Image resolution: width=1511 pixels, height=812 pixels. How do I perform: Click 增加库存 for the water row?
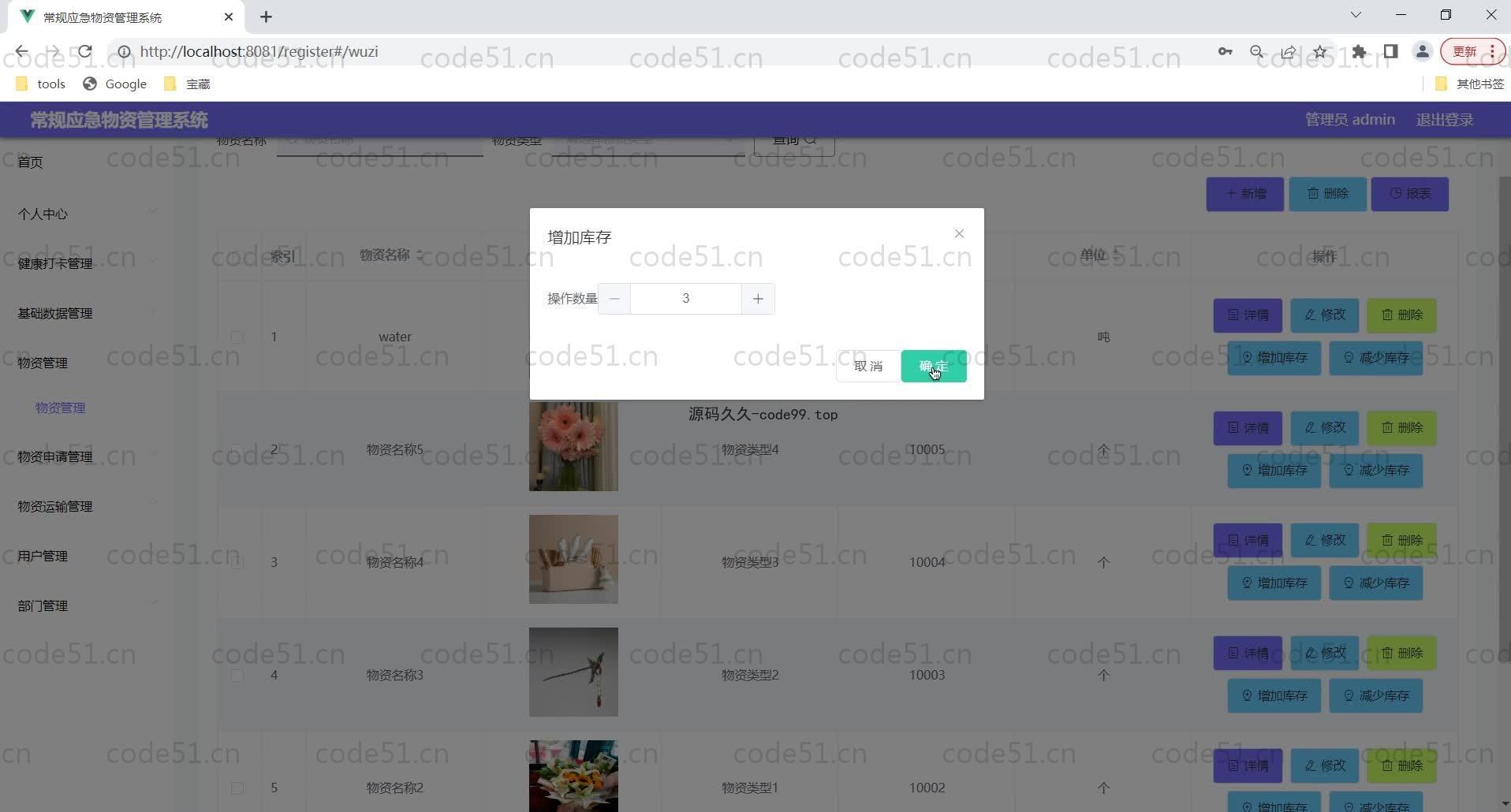(1274, 358)
